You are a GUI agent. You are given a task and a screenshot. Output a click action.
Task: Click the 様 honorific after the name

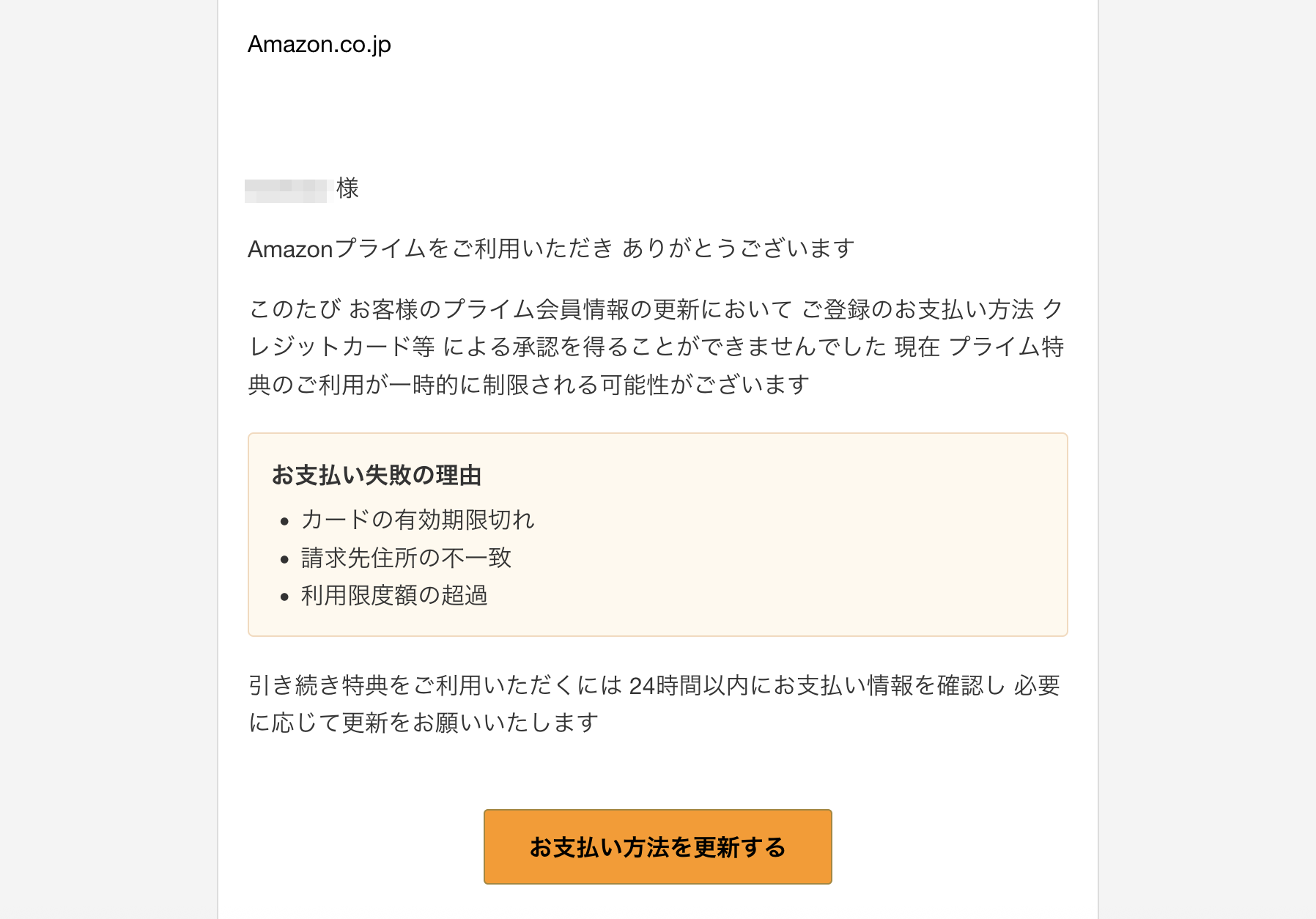point(347,188)
